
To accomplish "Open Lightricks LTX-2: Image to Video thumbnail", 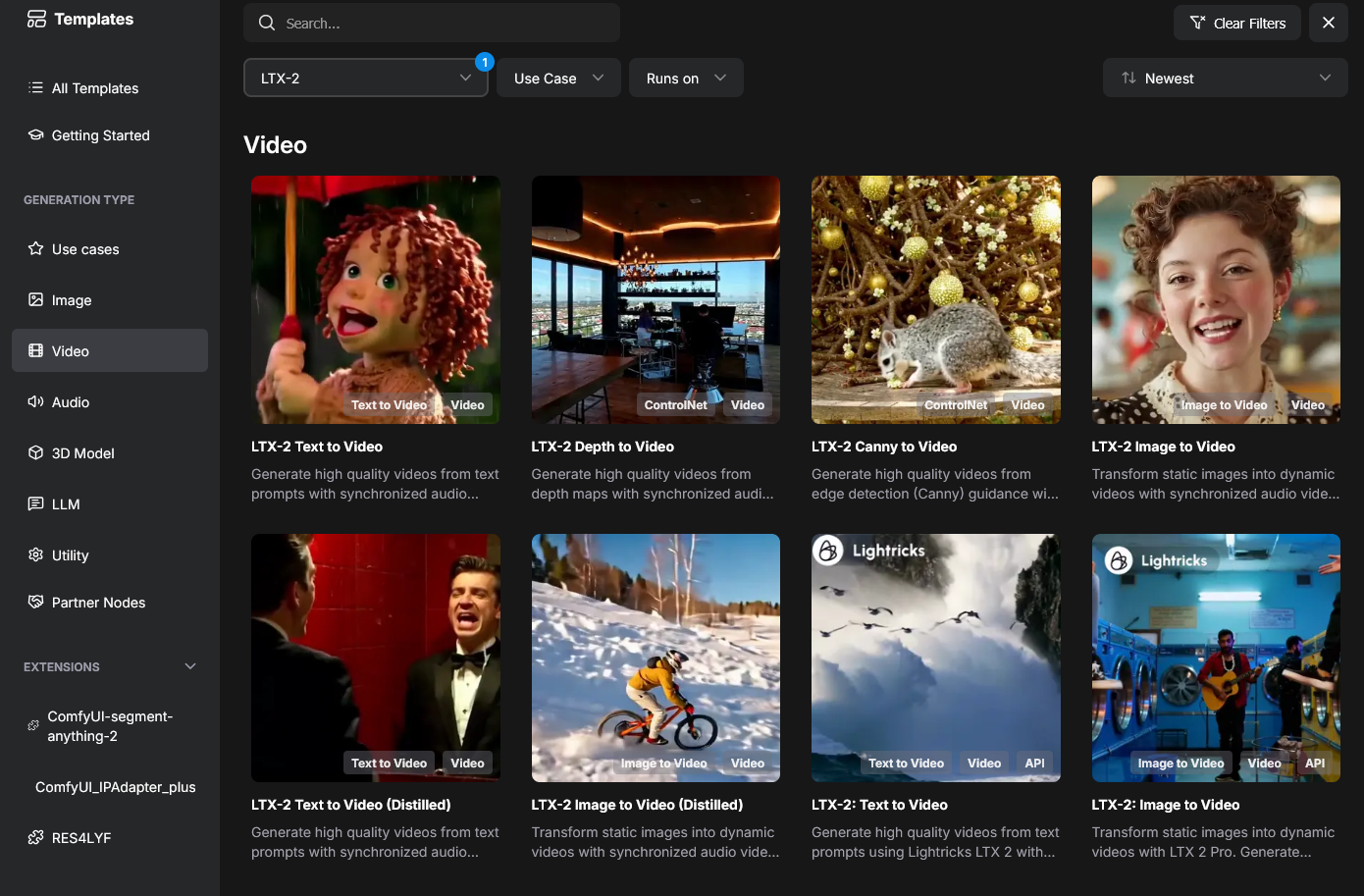I will [x=1216, y=658].
